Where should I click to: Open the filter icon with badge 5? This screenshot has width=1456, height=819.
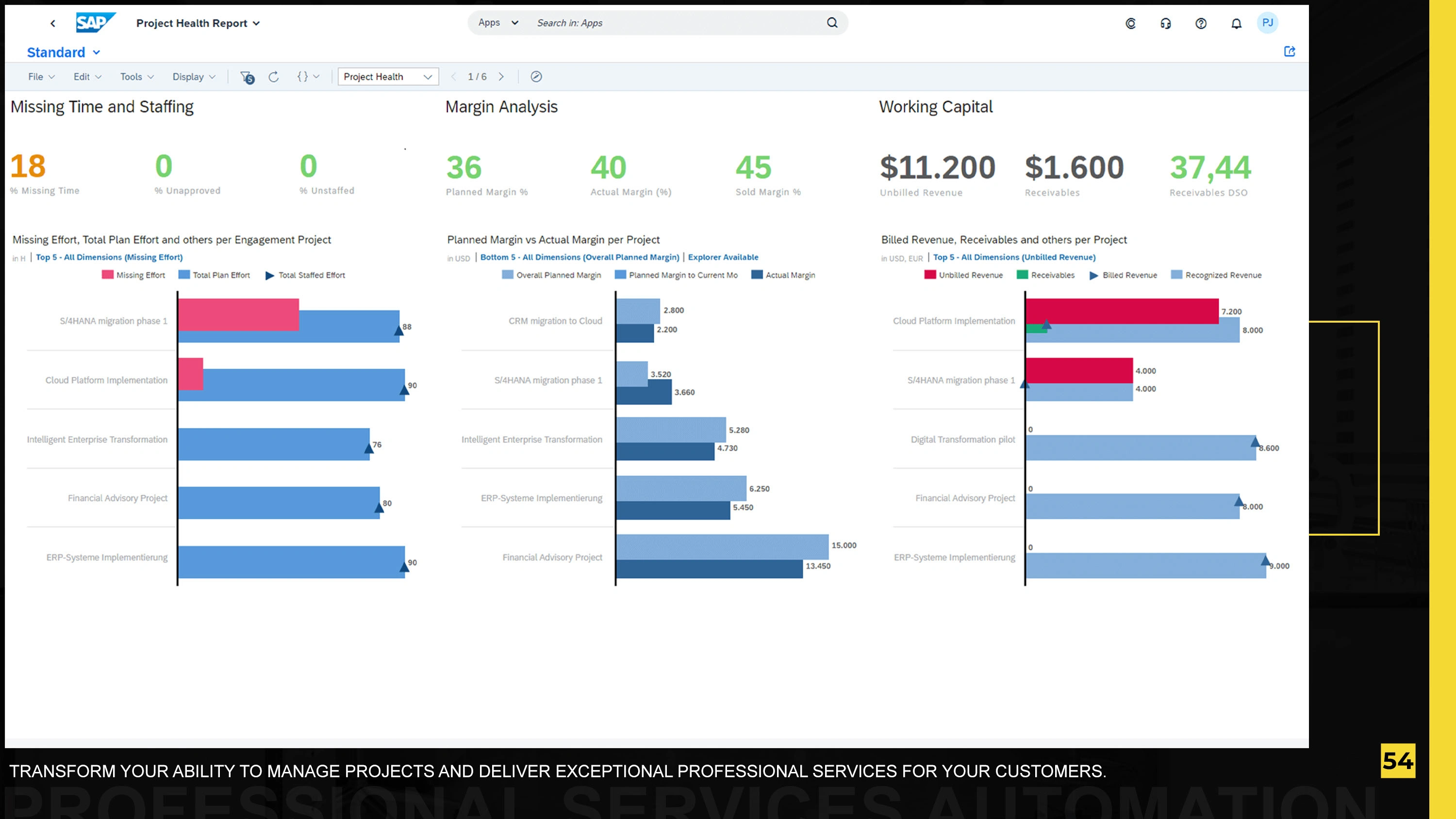pyautogui.click(x=247, y=77)
